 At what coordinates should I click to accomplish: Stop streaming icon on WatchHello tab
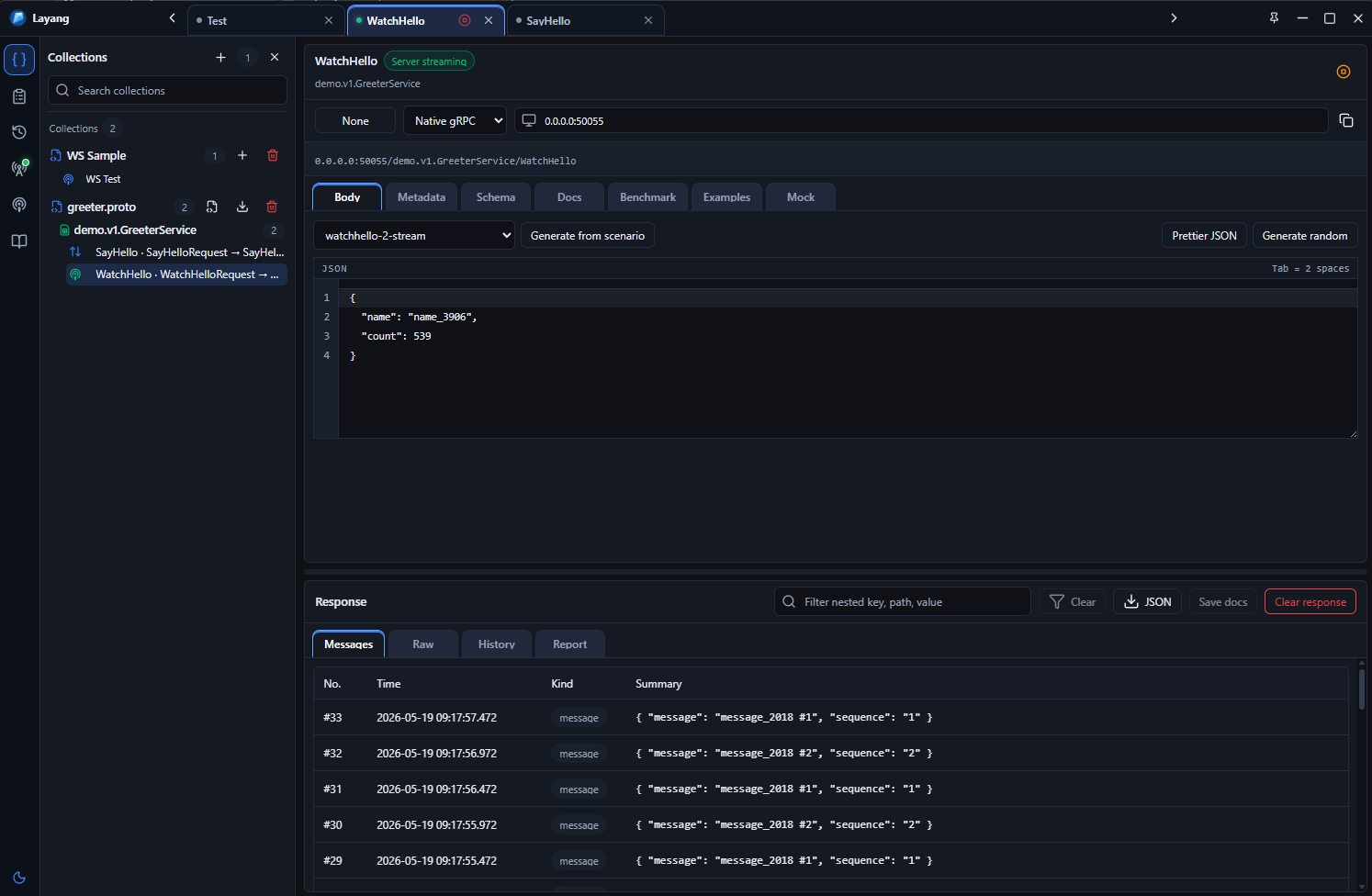[x=465, y=20]
